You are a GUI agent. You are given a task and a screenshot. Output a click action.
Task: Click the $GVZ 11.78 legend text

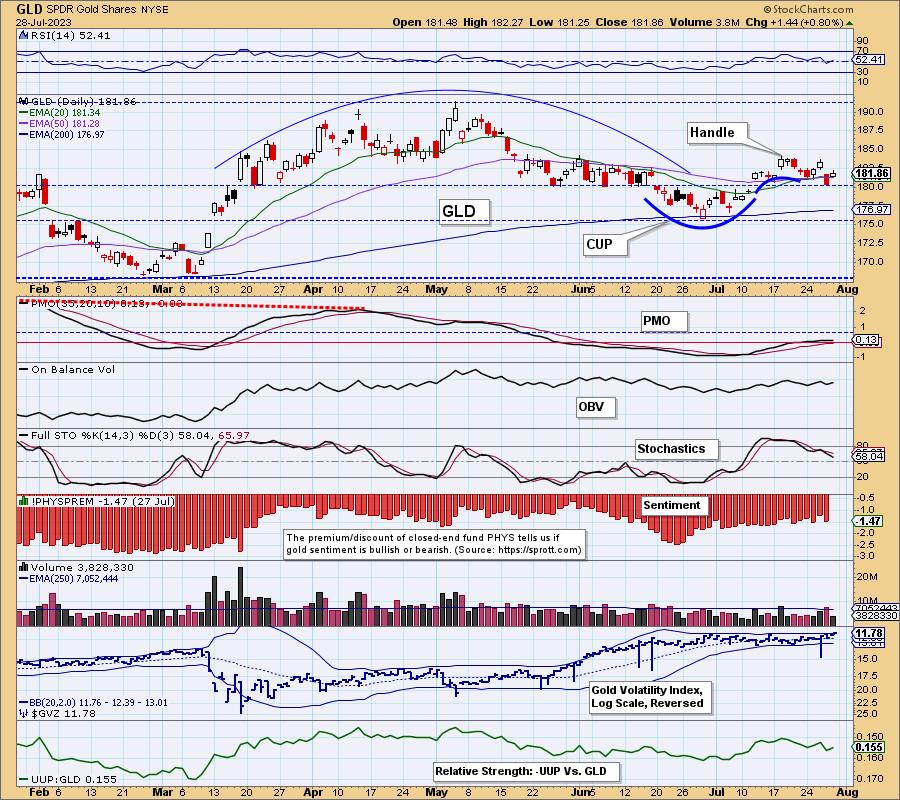[x=64, y=713]
